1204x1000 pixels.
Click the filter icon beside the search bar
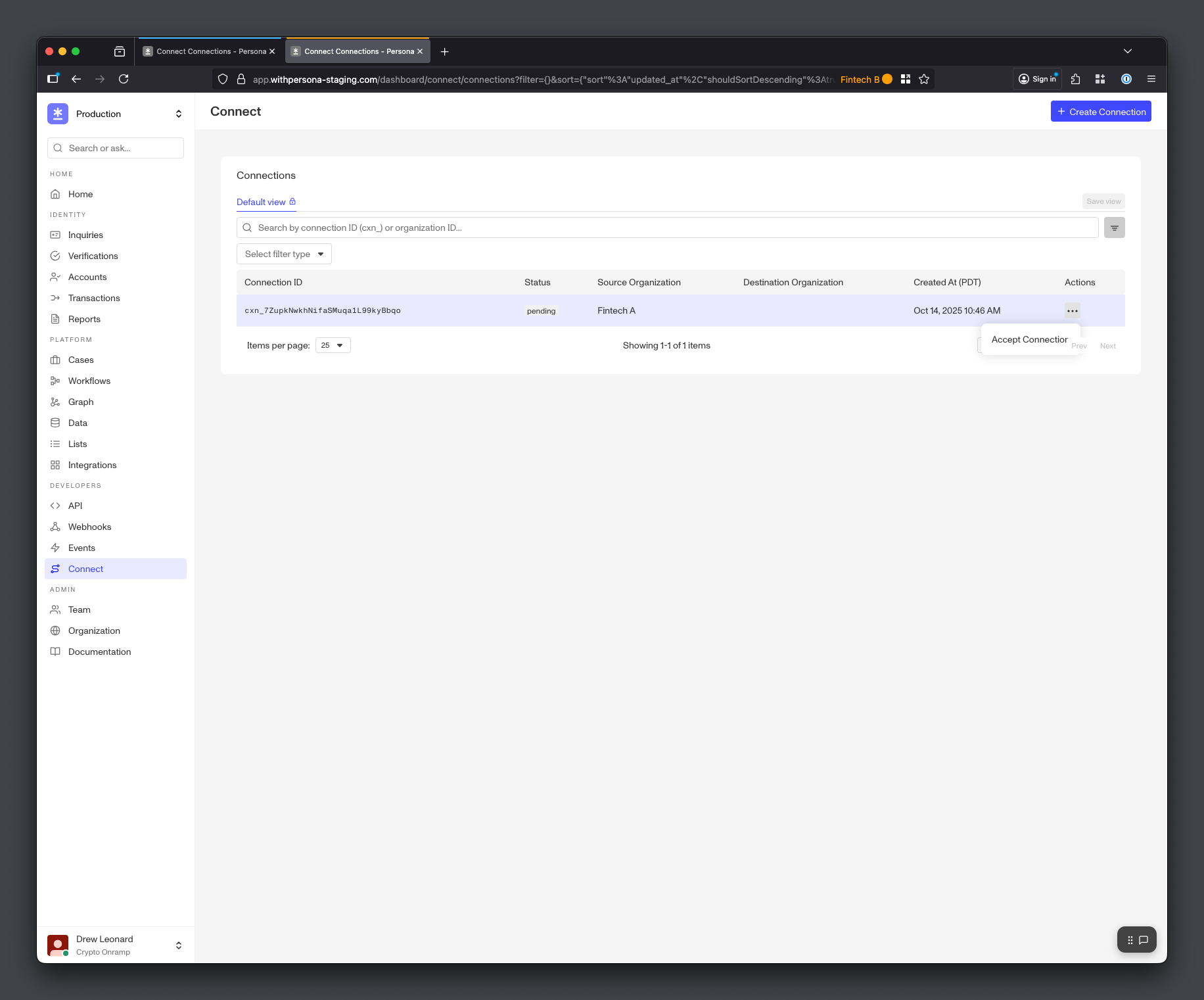1114,228
